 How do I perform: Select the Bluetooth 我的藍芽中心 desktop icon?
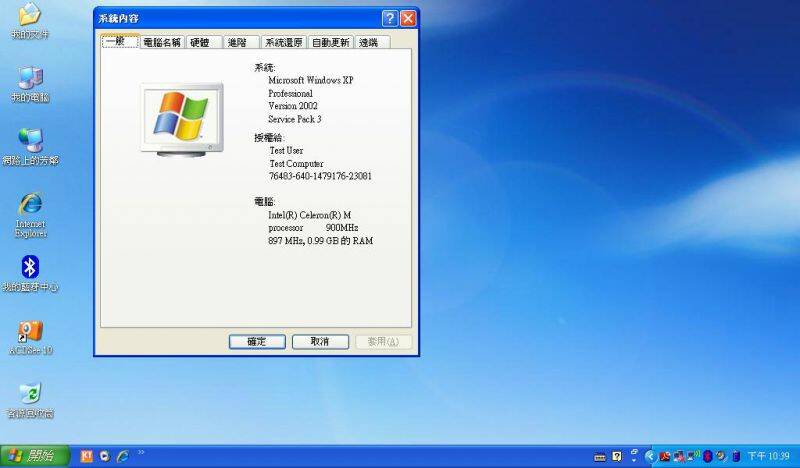click(x=30, y=267)
